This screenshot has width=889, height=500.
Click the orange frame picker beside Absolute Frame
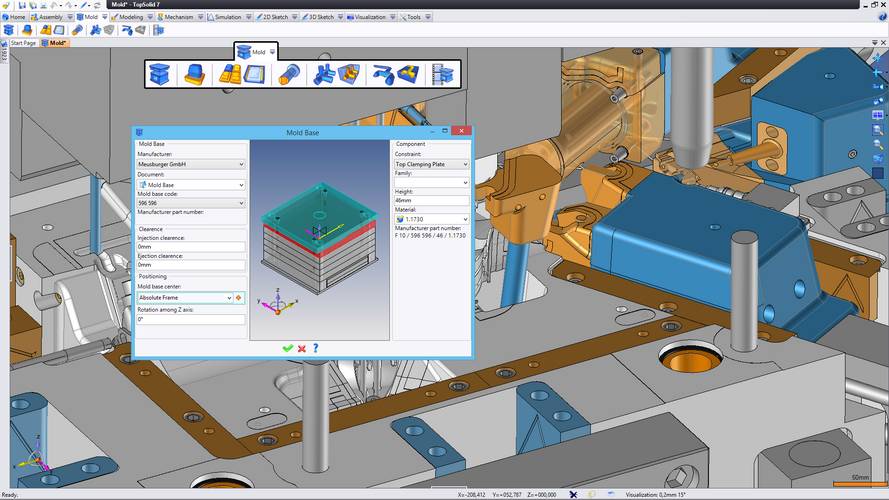pos(239,298)
